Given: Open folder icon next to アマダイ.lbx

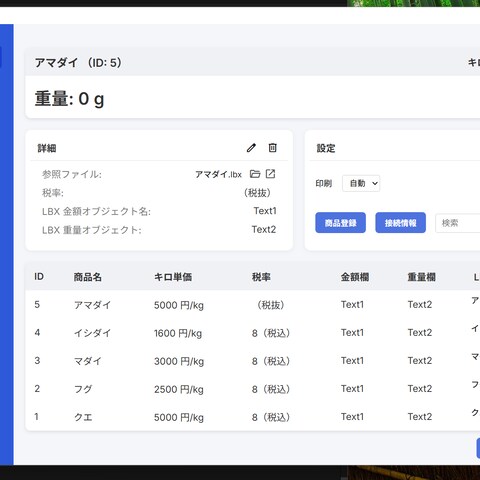Looking at the screenshot, I should tap(255, 174).
